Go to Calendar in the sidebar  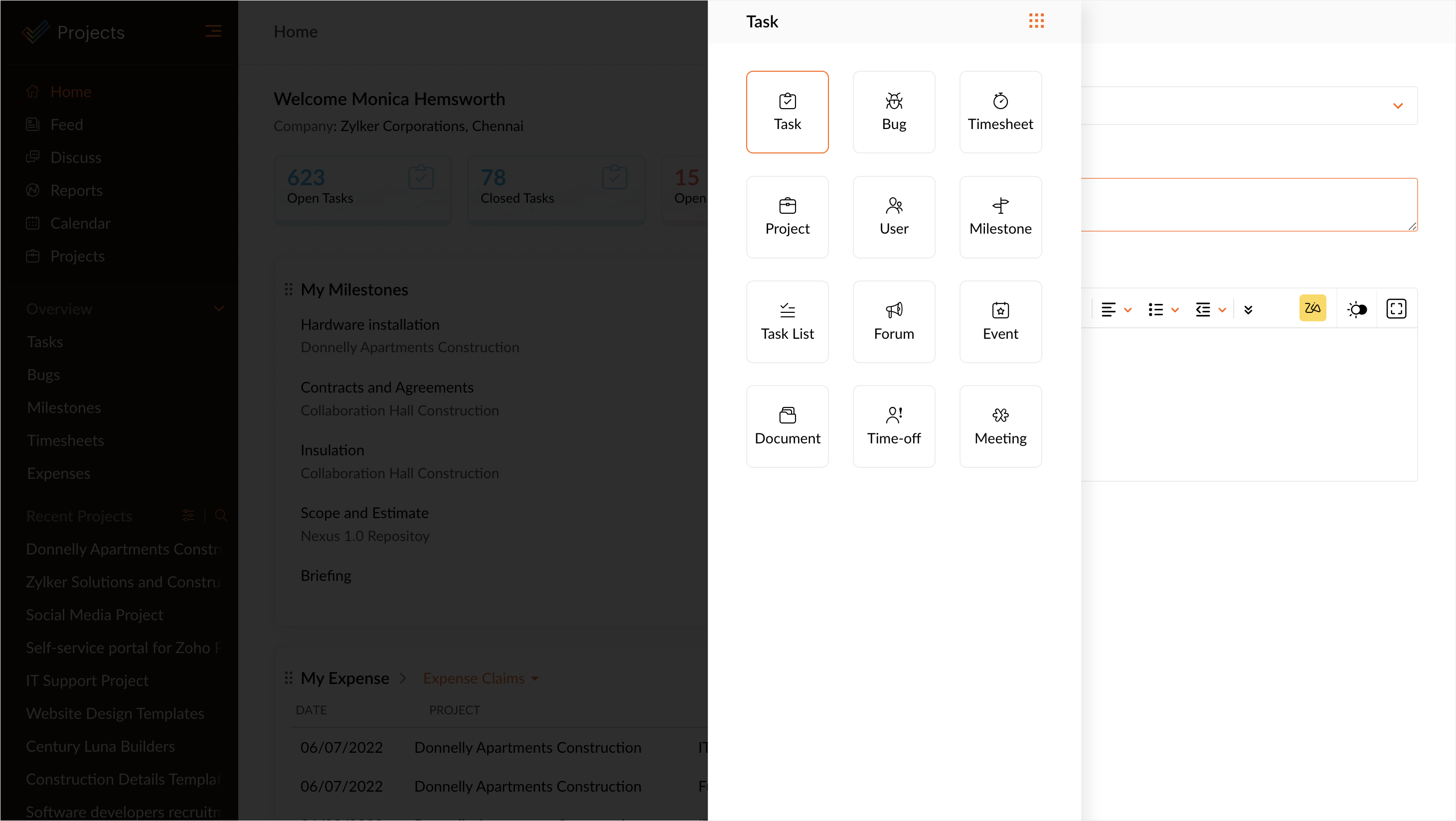(x=80, y=223)
